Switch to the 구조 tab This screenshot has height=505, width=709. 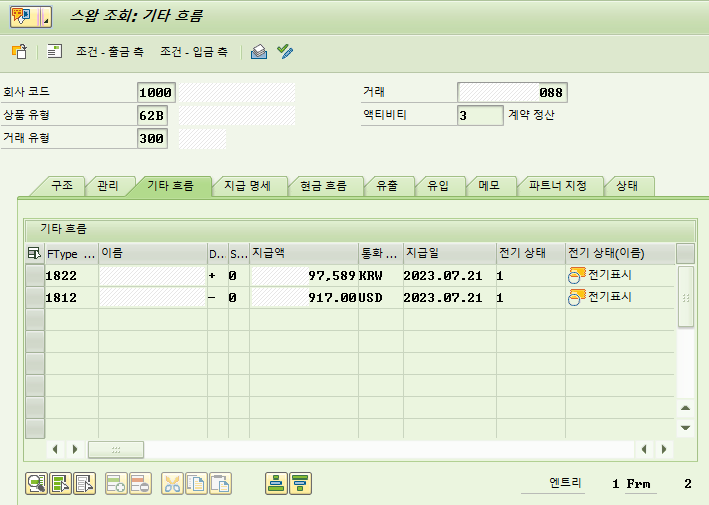click(61, 186)
